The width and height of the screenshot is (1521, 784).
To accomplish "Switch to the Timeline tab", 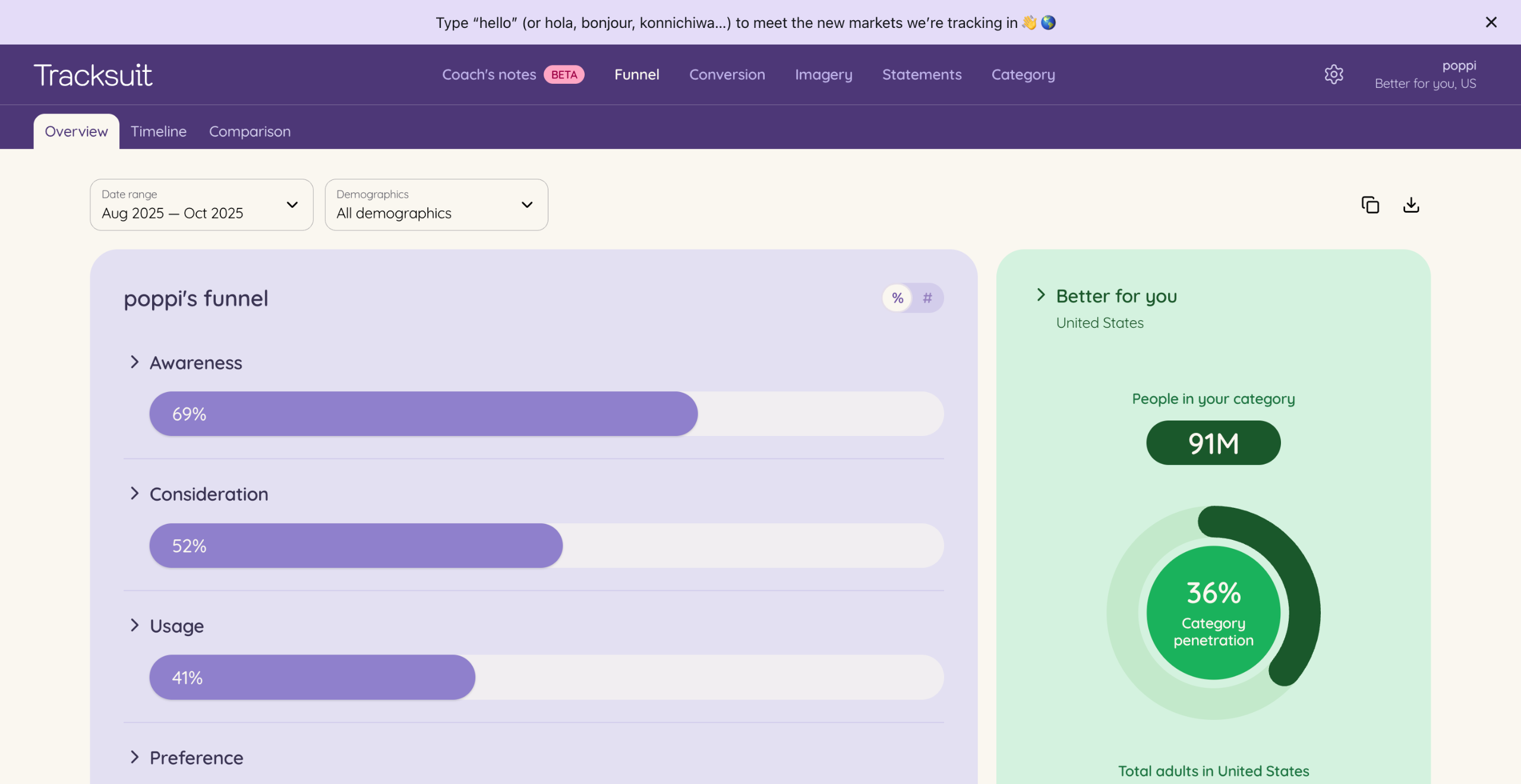I will point(159,131).
